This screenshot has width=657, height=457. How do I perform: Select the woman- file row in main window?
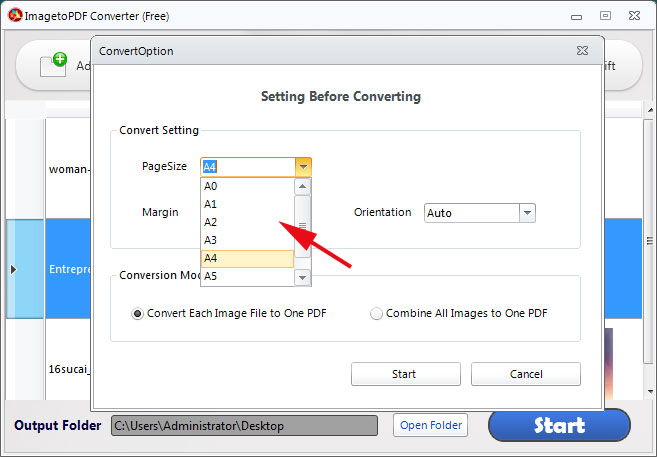click(68, 169)
